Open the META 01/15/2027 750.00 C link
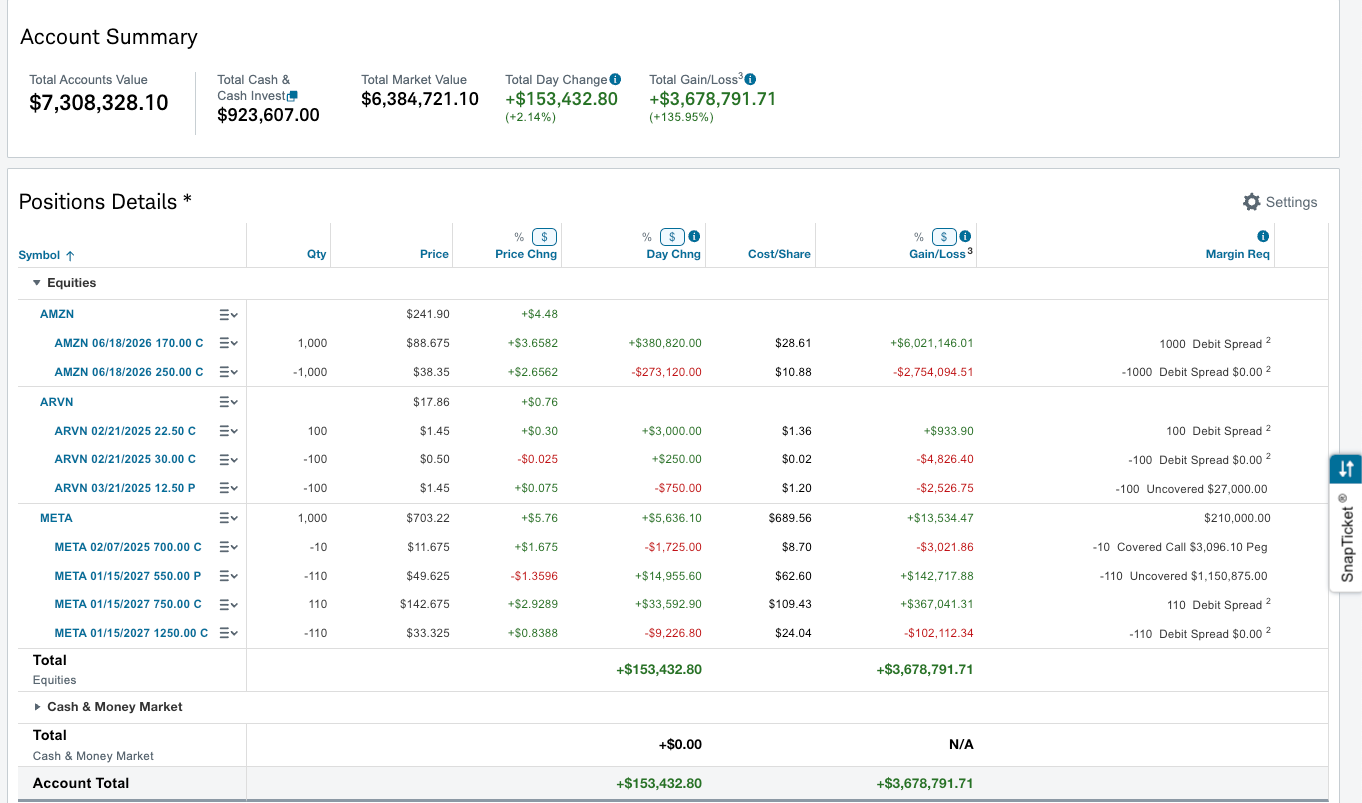Image resolution: width=1362 pixels, height=803 pixels. (x=128, y=604)
